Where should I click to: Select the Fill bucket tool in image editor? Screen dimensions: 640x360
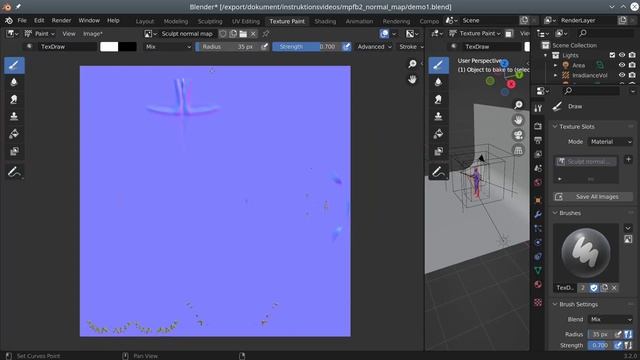pos(14,134)
